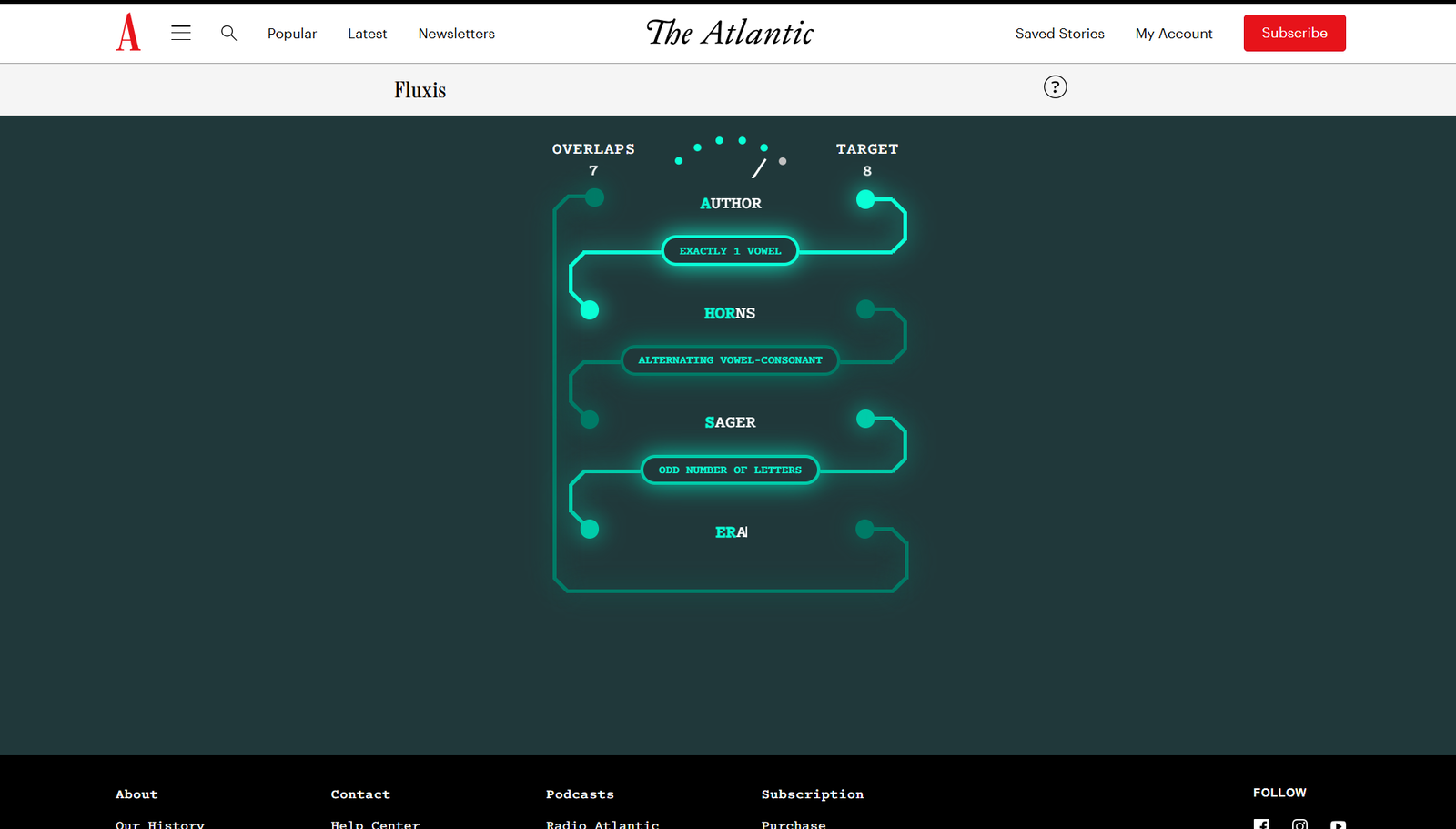1456x829 pixels.
Task: Select the AUTHOR word row
Action: pos(730,204)
